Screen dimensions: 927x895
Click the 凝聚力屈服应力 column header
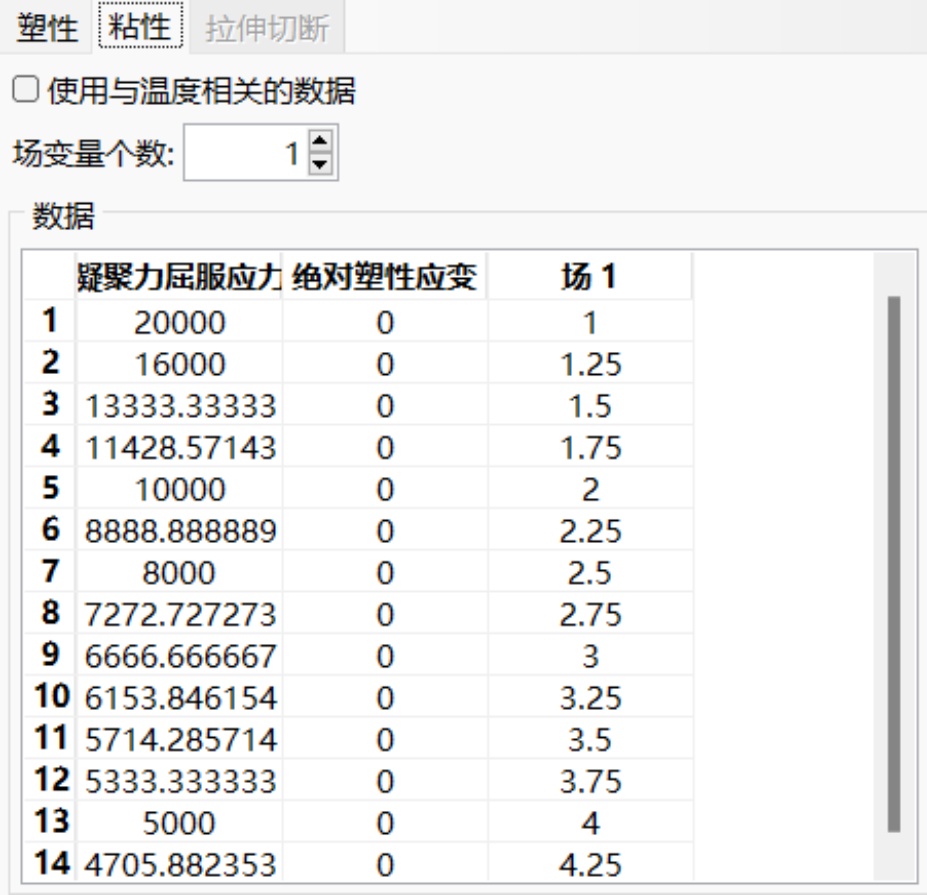click(178, 277)
